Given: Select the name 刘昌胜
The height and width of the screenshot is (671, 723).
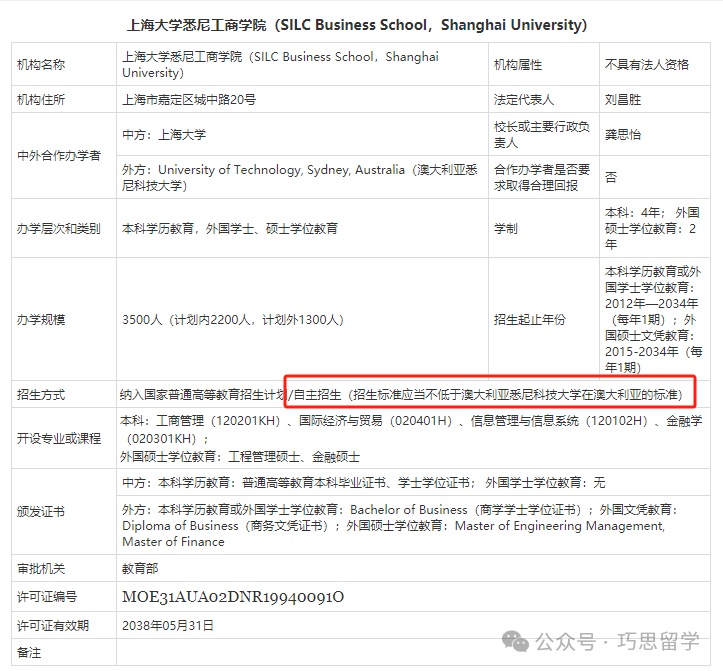Looking at the screenshot, I should [x=623, y=100].
